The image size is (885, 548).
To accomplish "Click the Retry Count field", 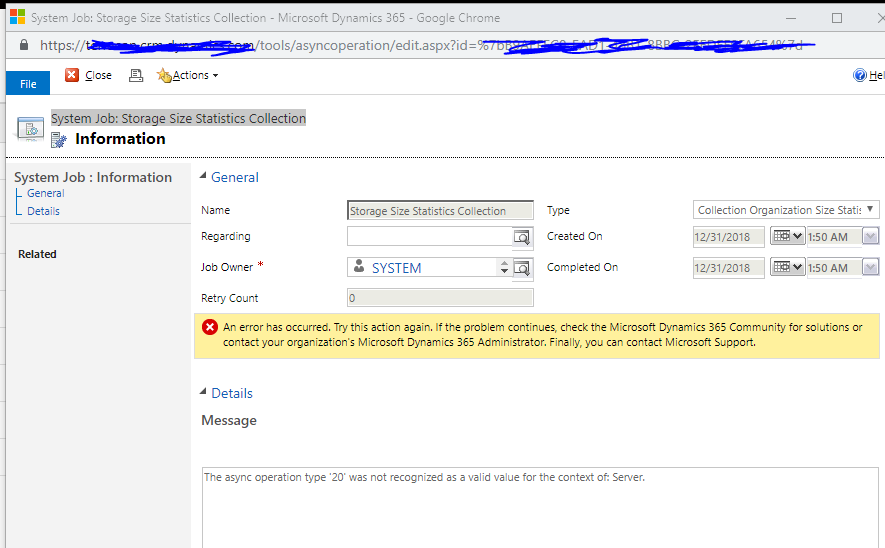I will click(440, 298).
